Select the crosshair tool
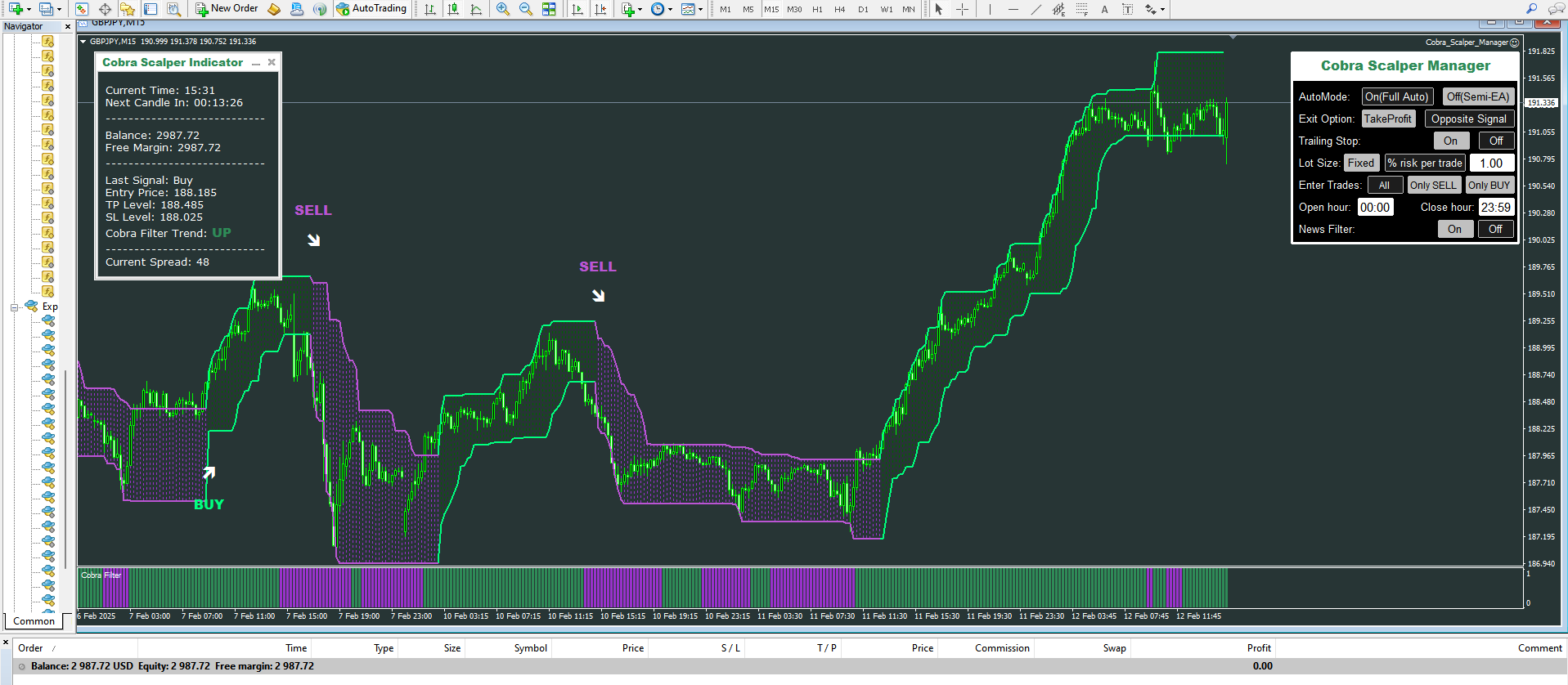Viewport: 1568px width, 685px height. click(963, 9)
